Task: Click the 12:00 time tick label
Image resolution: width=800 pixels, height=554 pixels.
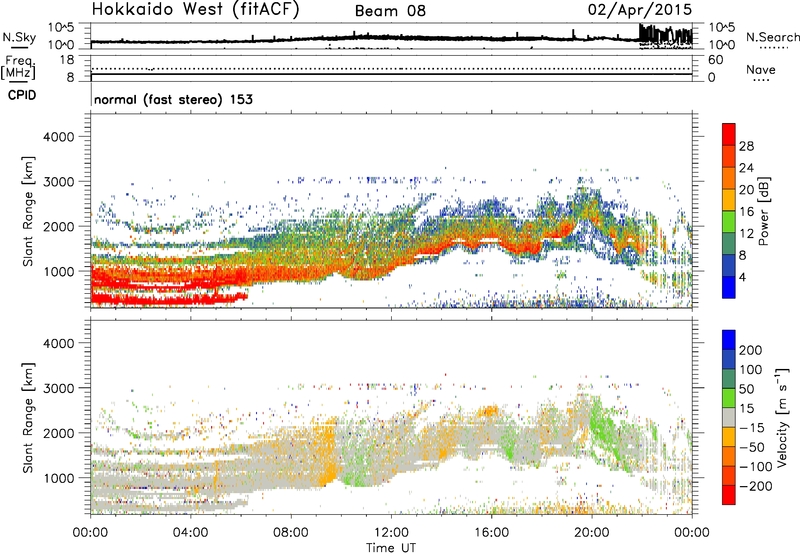Action: [391, 533]
